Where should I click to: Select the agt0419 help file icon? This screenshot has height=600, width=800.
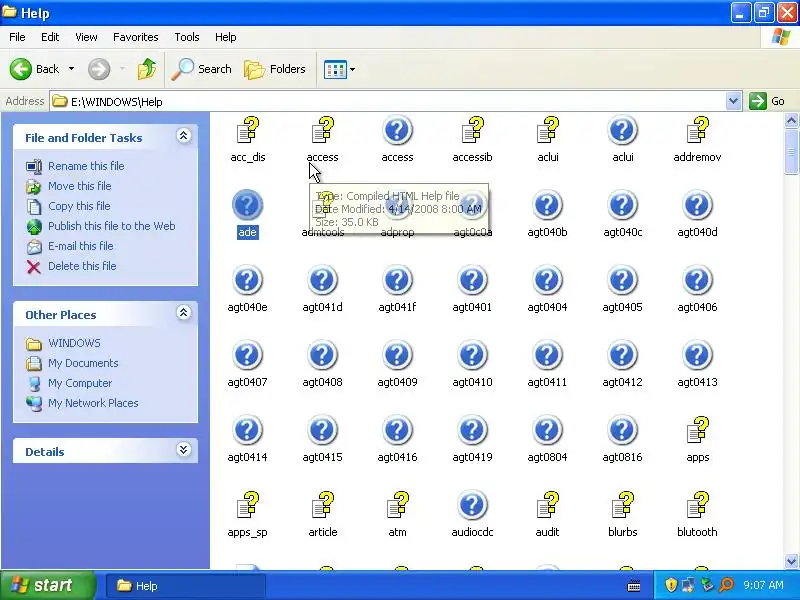coord(472,430)
